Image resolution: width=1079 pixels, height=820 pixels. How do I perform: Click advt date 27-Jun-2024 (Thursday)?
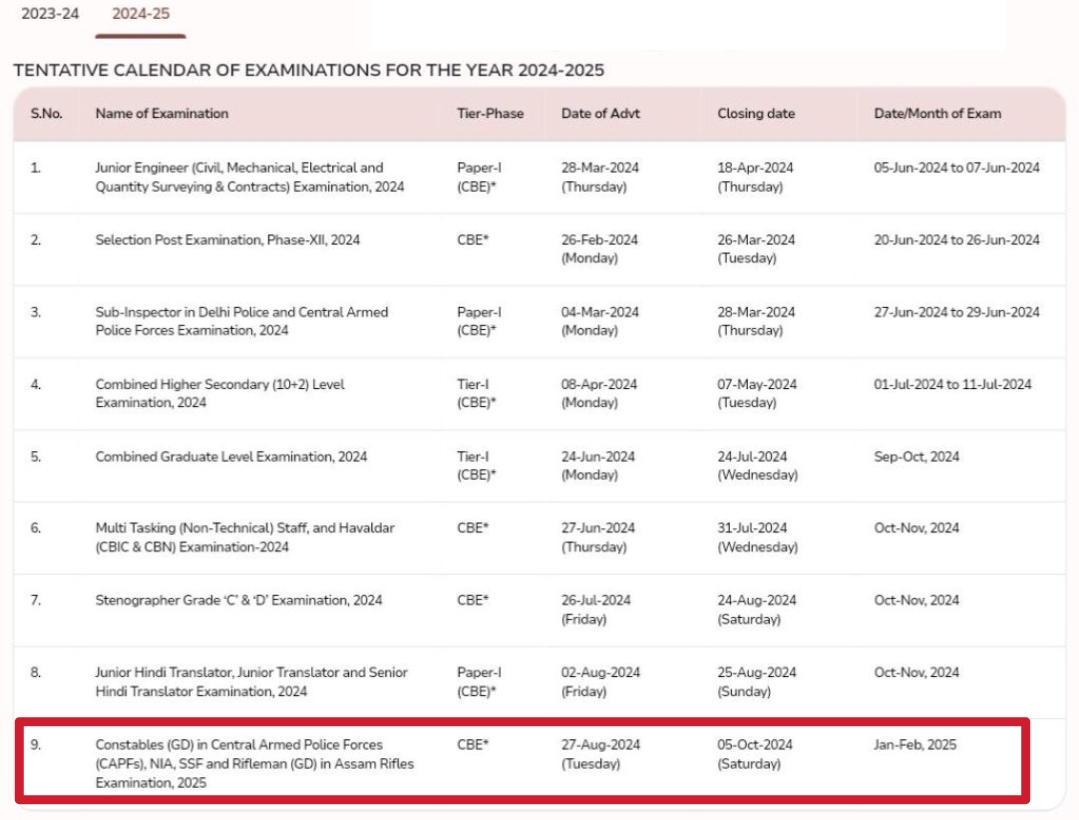(597, 537)
